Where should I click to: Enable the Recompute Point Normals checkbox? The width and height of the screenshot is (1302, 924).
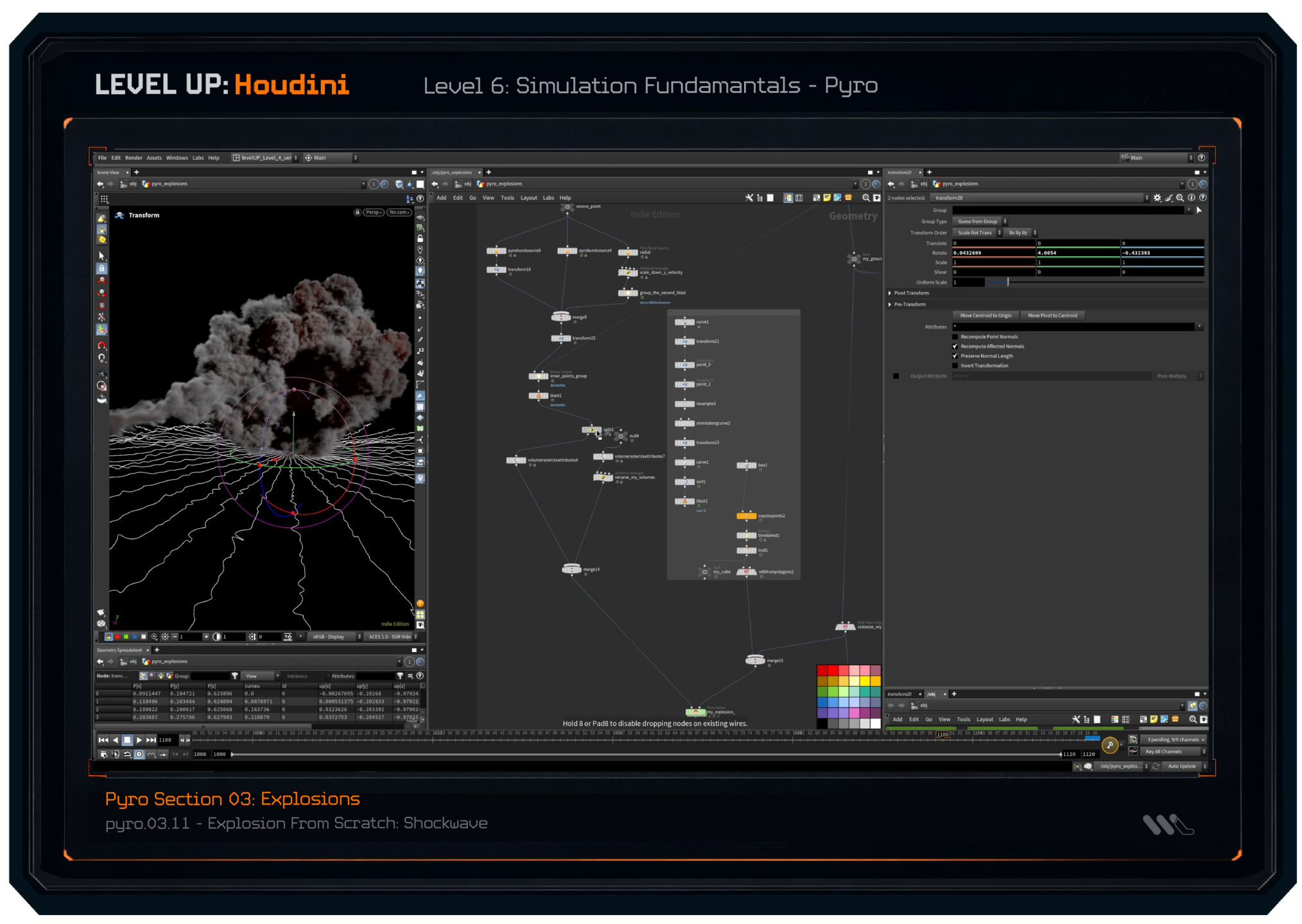coord(955,337)
